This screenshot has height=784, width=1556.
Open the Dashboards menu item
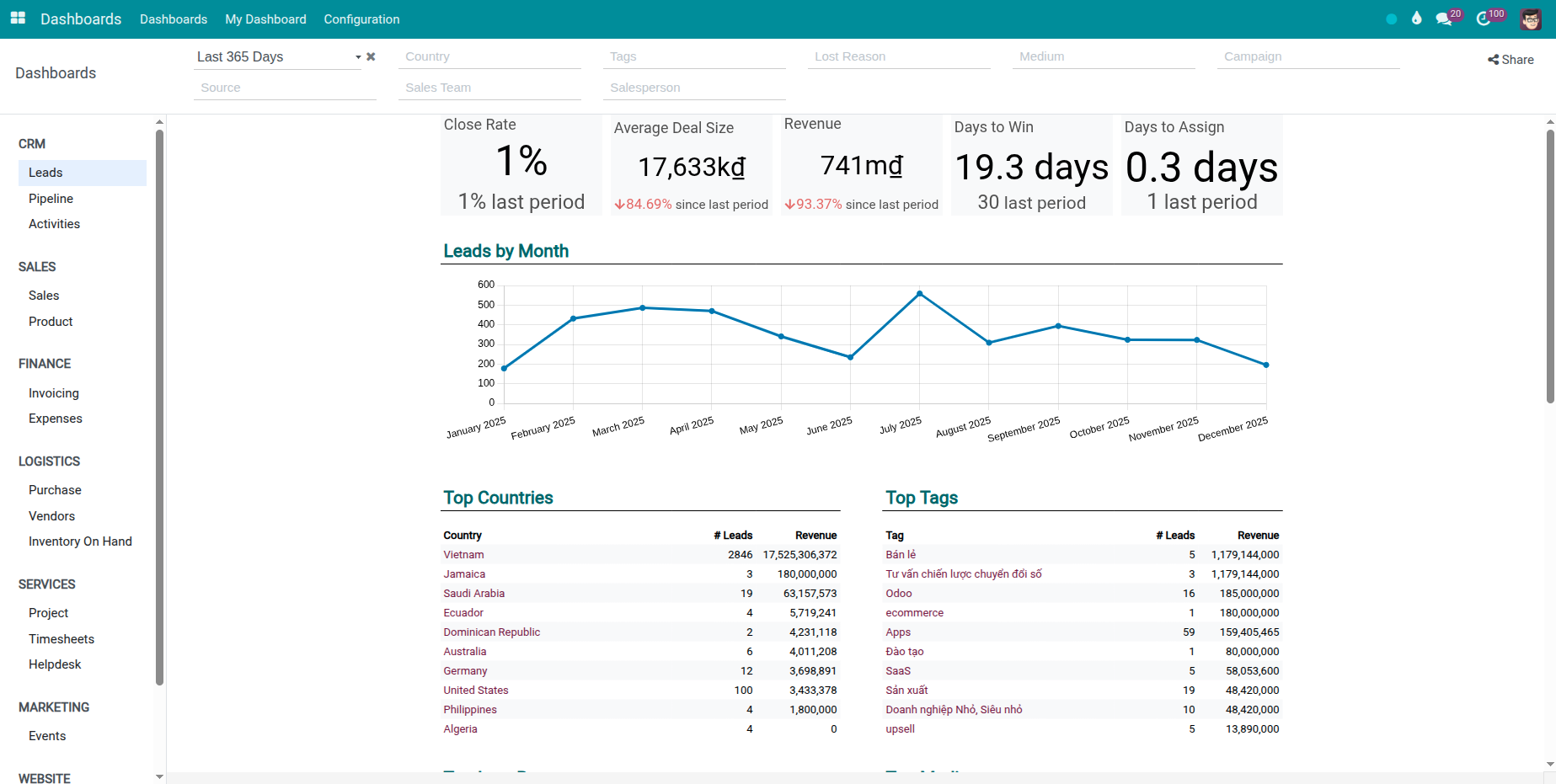coord(173,19)
